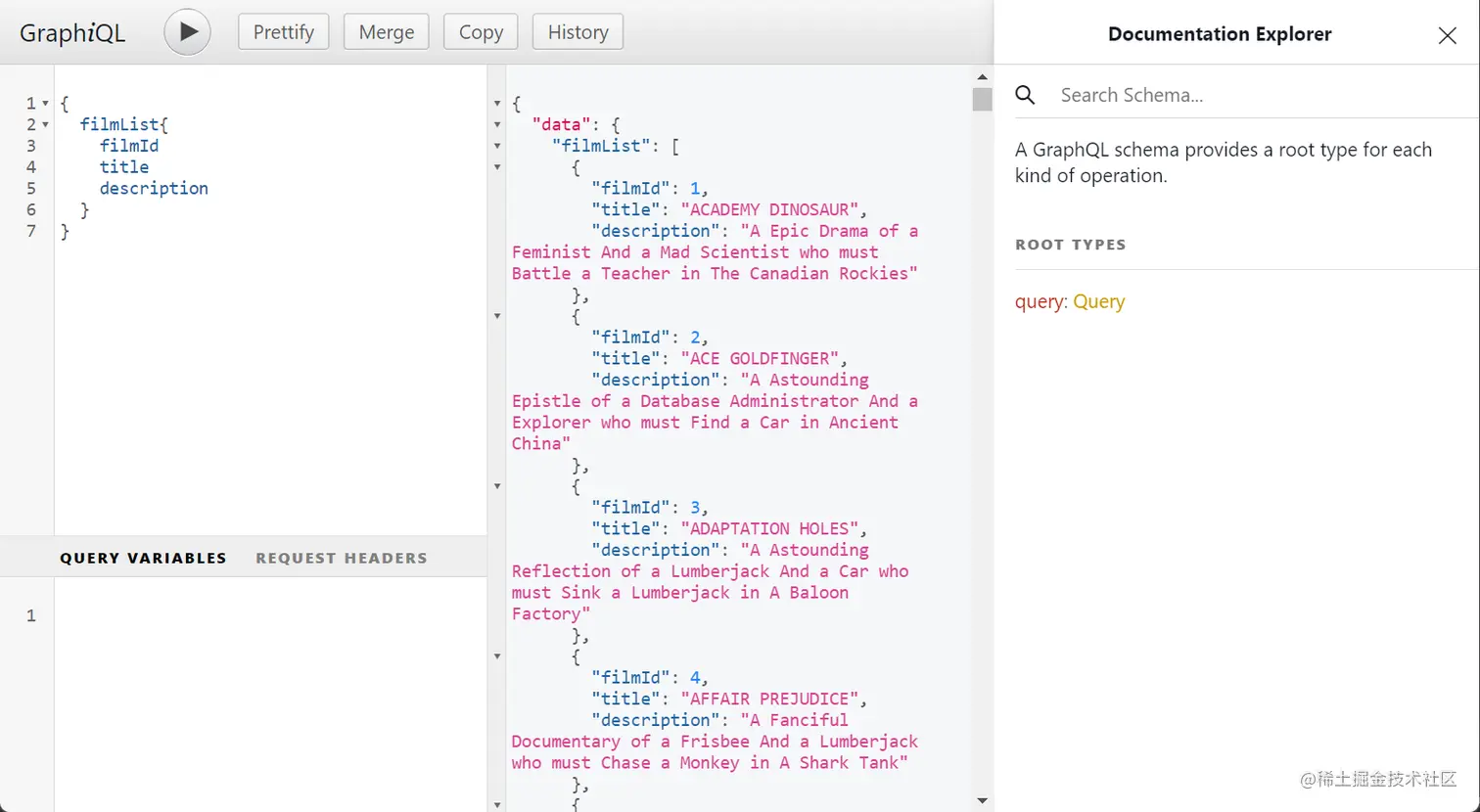Copy the query with the Copy button

coord(481,32)
